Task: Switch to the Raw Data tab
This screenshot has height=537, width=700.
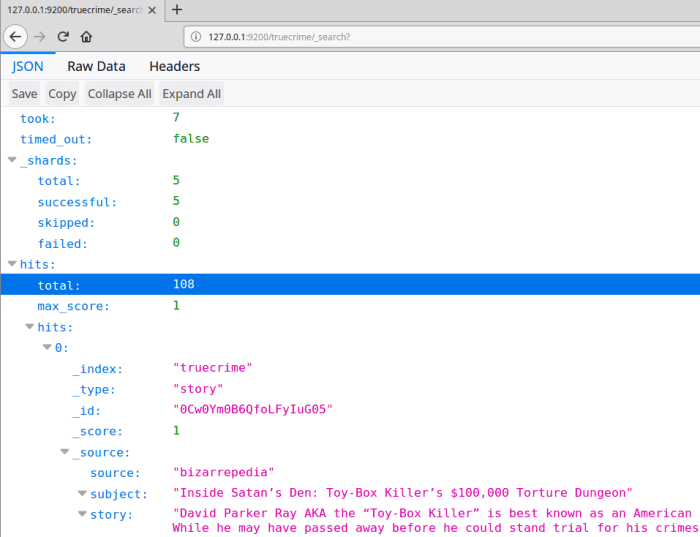Action: tap(96, 66)
